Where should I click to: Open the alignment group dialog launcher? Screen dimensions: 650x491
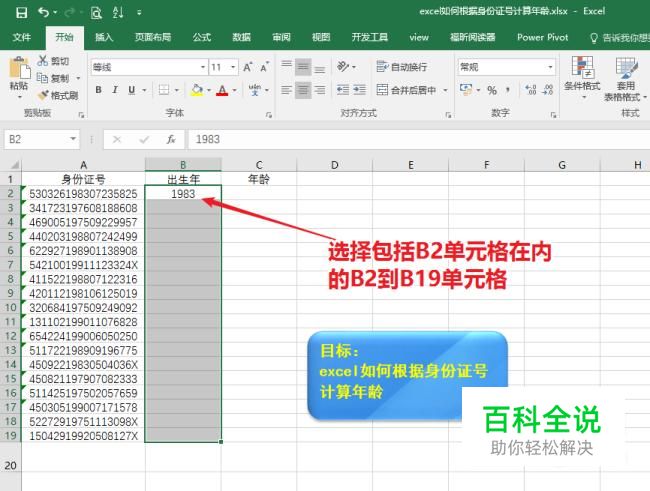tap(448, 115)
